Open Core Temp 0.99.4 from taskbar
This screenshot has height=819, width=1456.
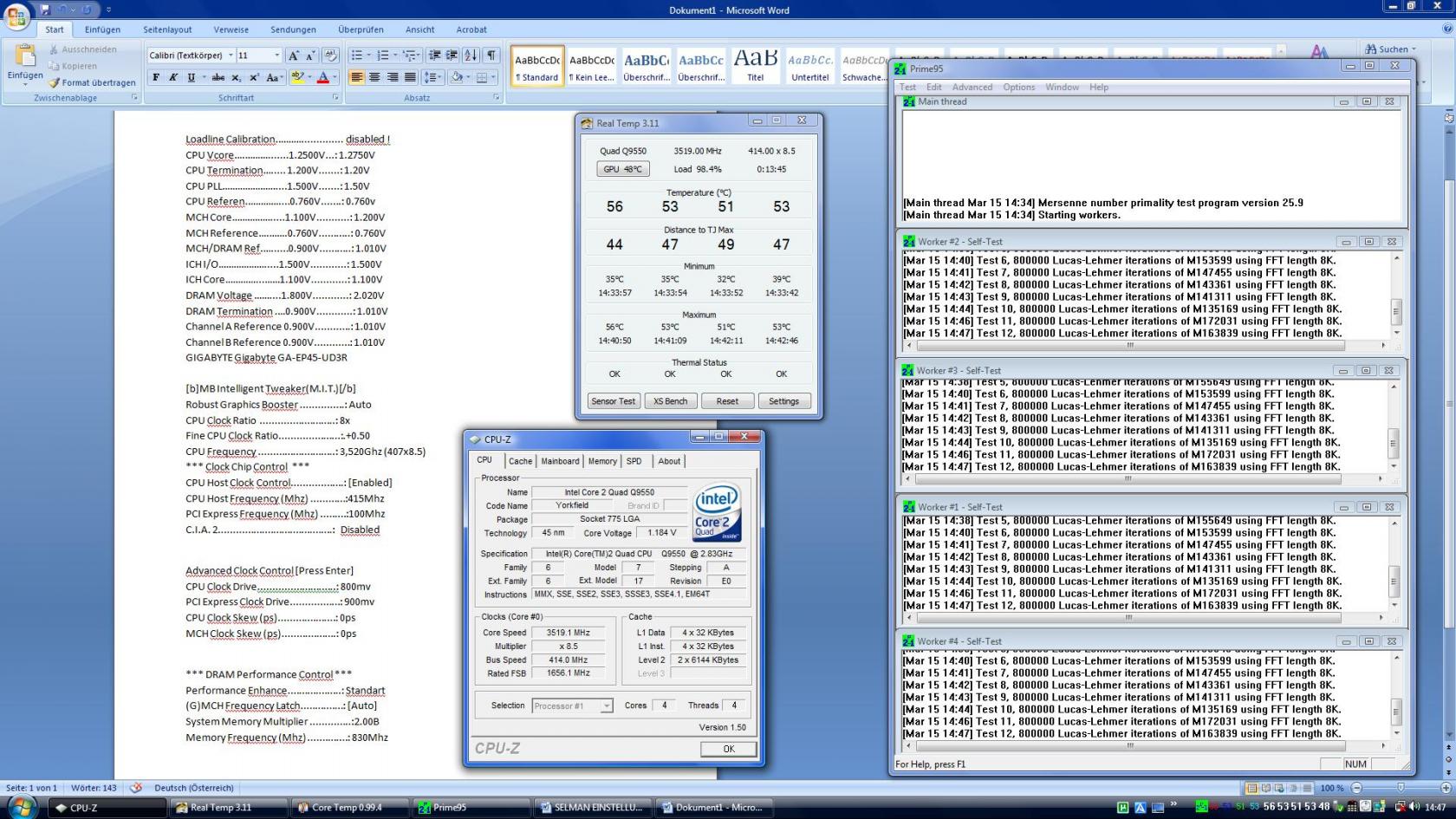347,807
